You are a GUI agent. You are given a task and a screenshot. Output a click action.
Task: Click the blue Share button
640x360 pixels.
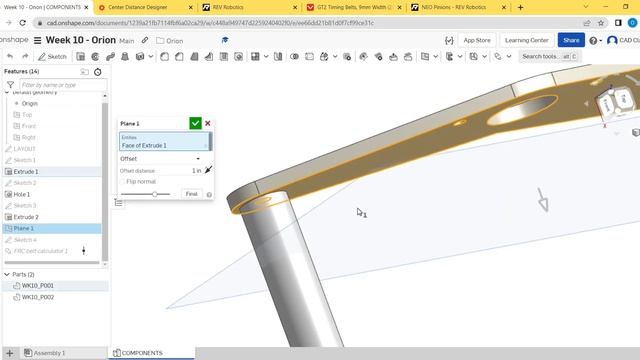coord(571,40)
